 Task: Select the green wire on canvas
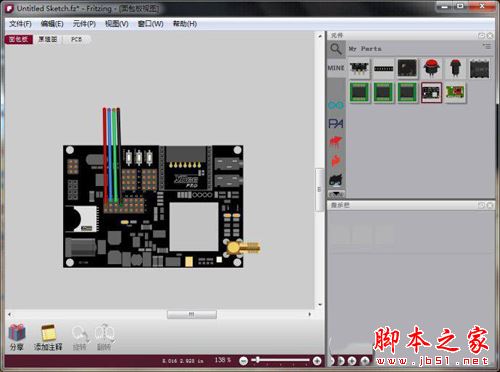[114, 155]
